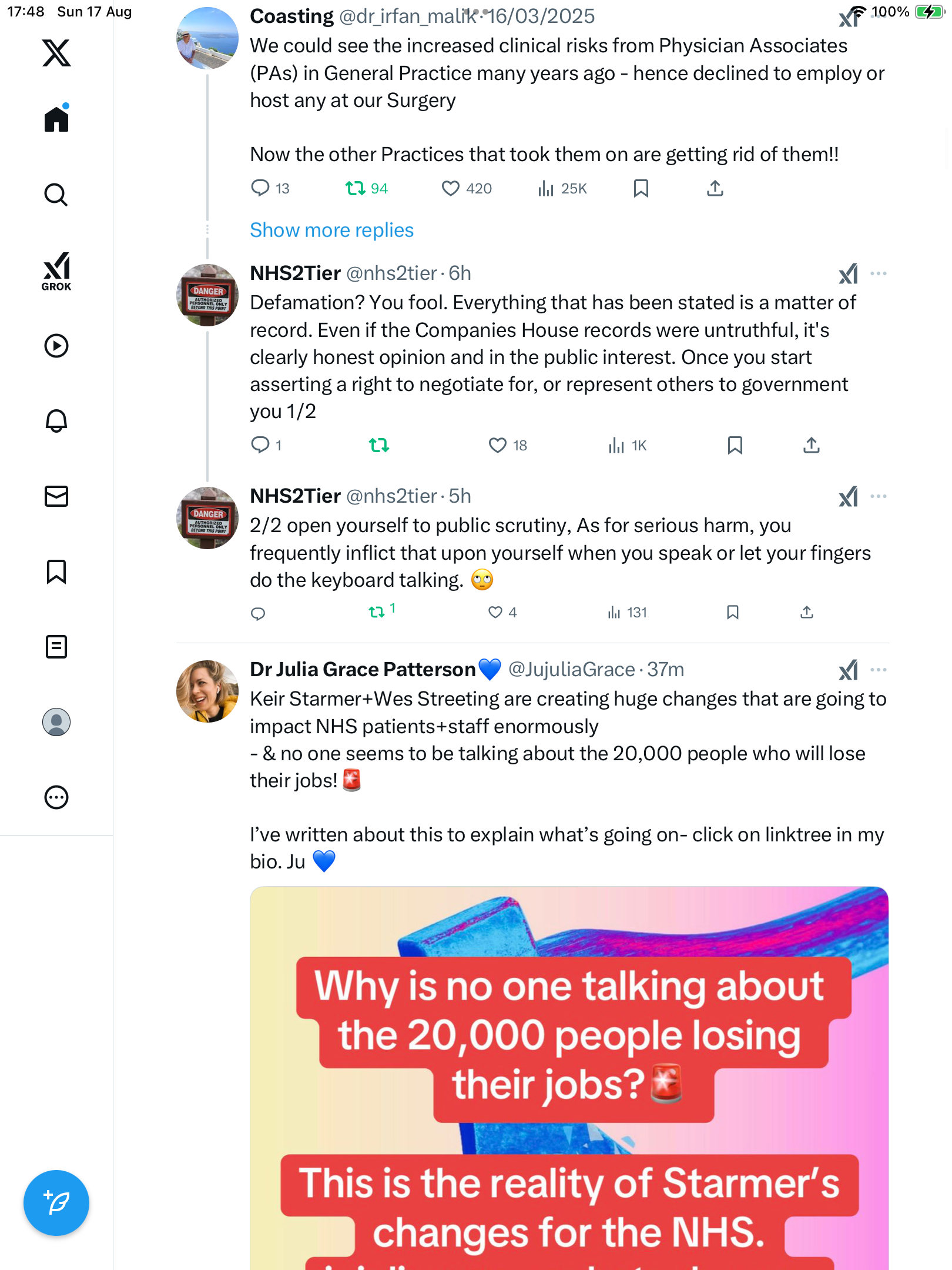
Task: Share NHS2Tier's 5h post
Action: pos(807,613)
